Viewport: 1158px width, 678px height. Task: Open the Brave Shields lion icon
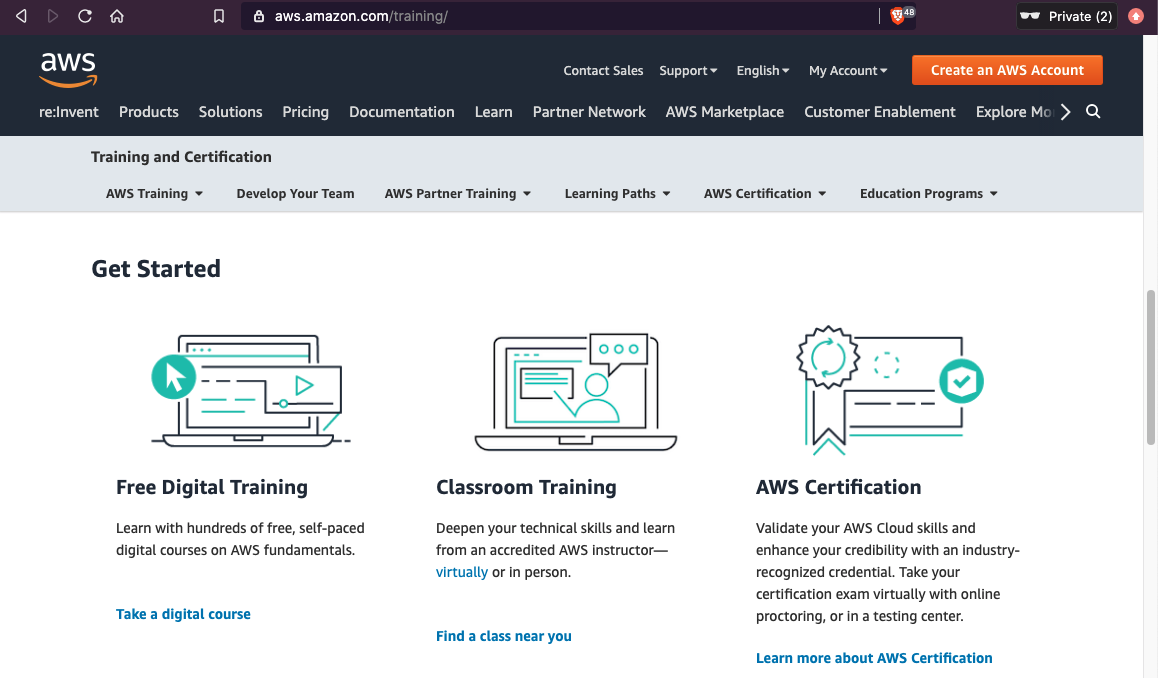point(898,16)
